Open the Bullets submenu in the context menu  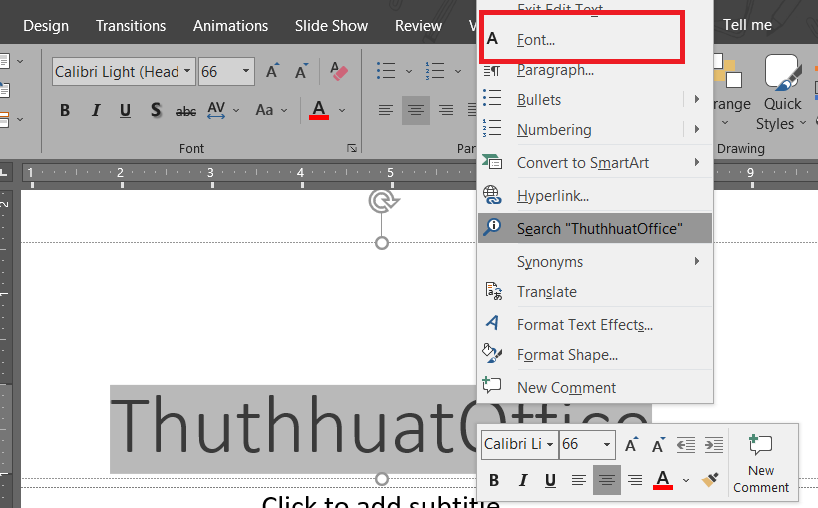point(595,100)
